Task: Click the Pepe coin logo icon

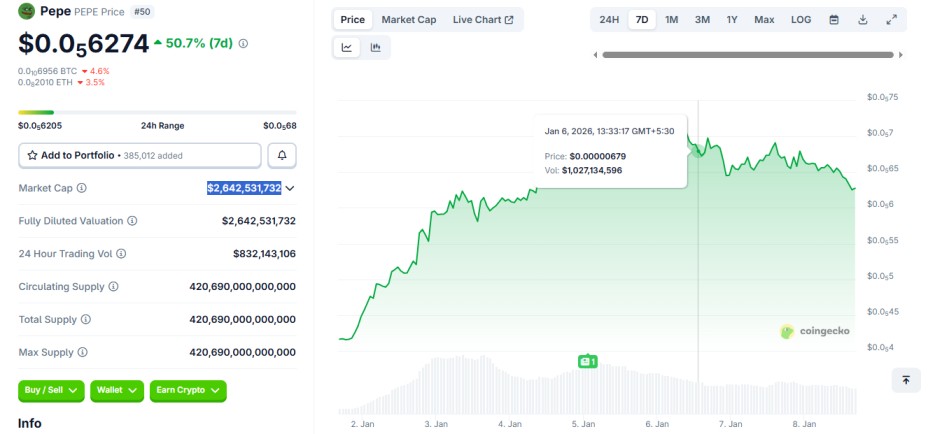Action: tap(27, 11)
